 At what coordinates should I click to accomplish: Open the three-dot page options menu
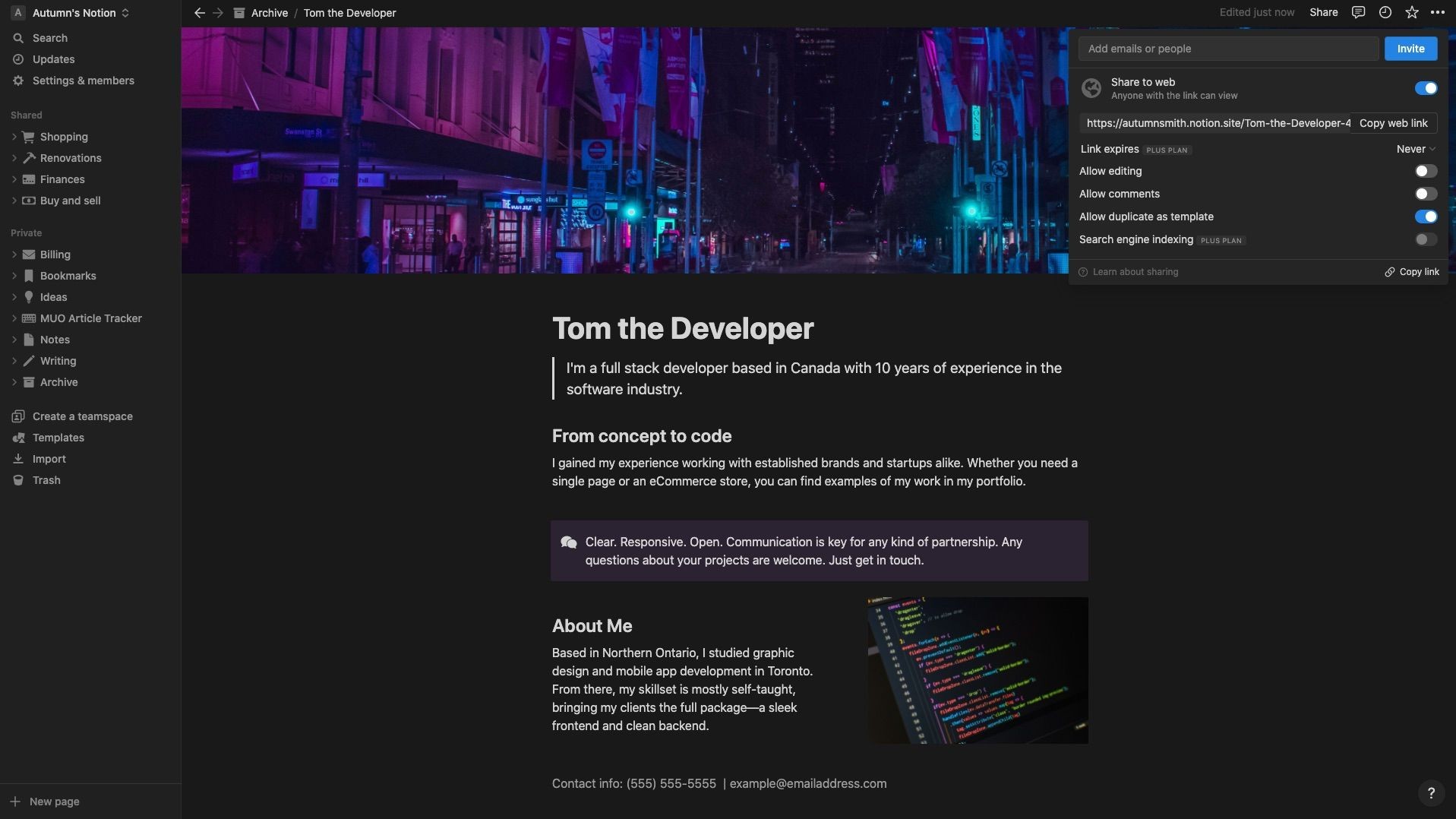pyautogui.click(x=1437, y=12)
